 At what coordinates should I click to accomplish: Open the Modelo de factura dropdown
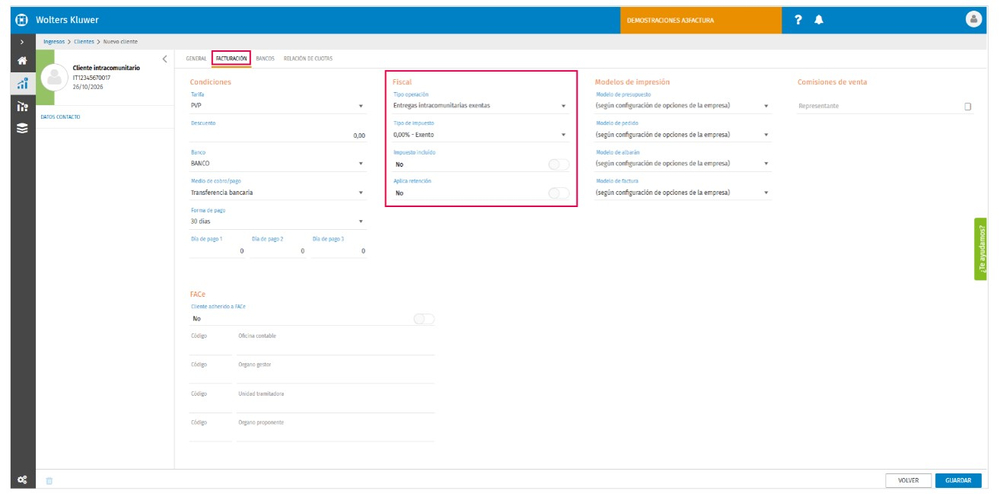pyautogui.click(x=683, y=193)
